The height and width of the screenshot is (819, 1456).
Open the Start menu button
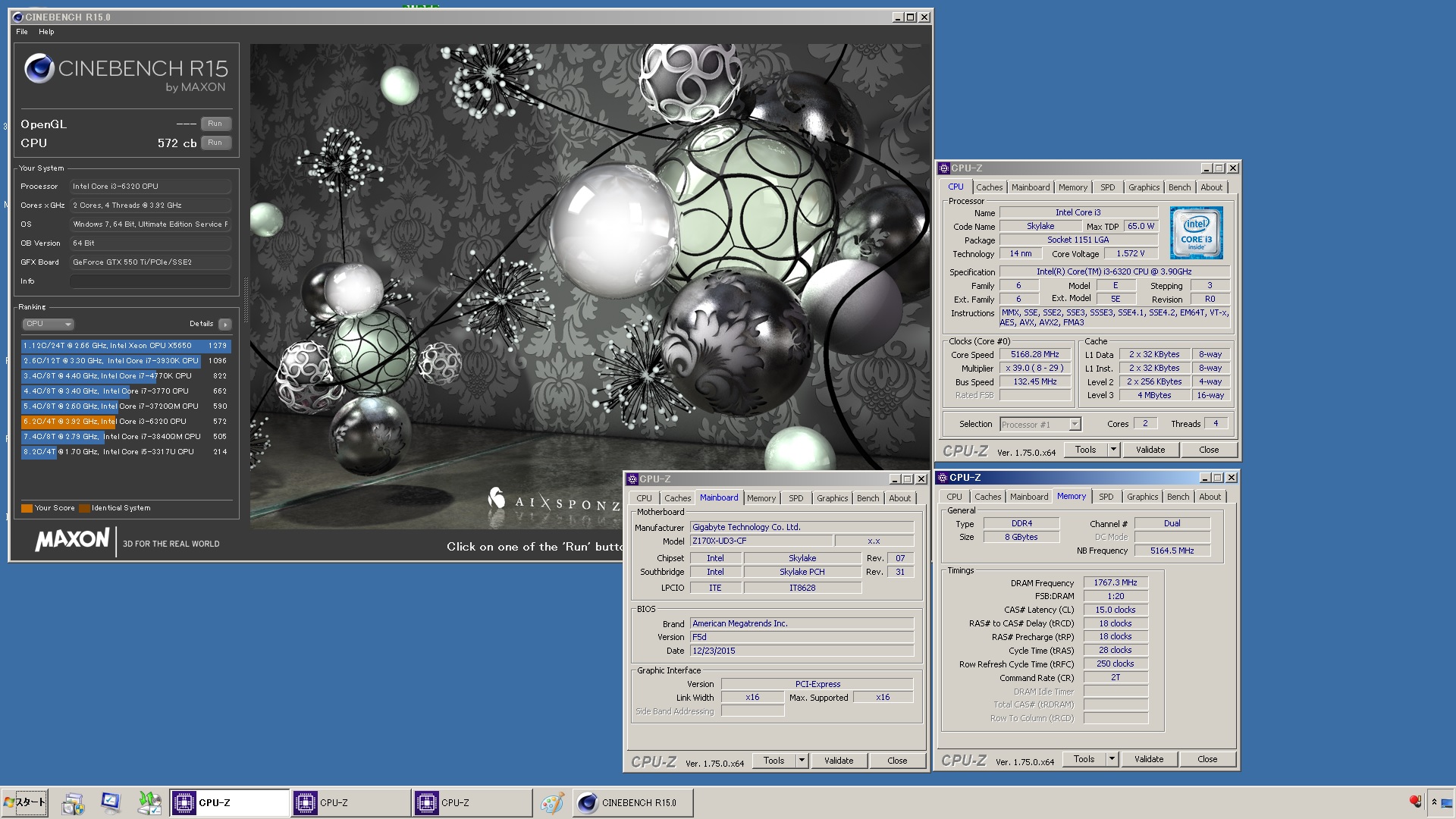pyautogui.click(x=25, y=802)
